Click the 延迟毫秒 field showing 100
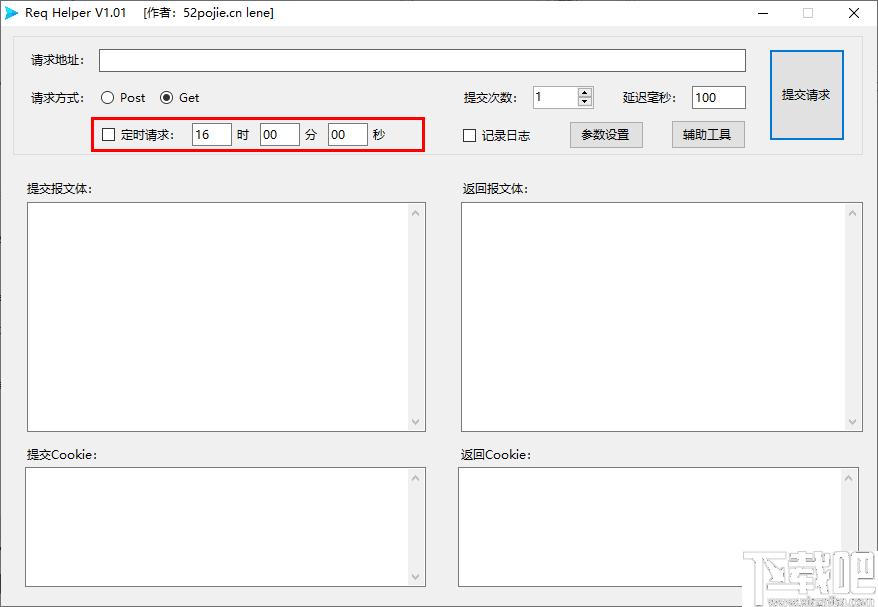This screenshot has width=878, height=607. click(719, 97)
